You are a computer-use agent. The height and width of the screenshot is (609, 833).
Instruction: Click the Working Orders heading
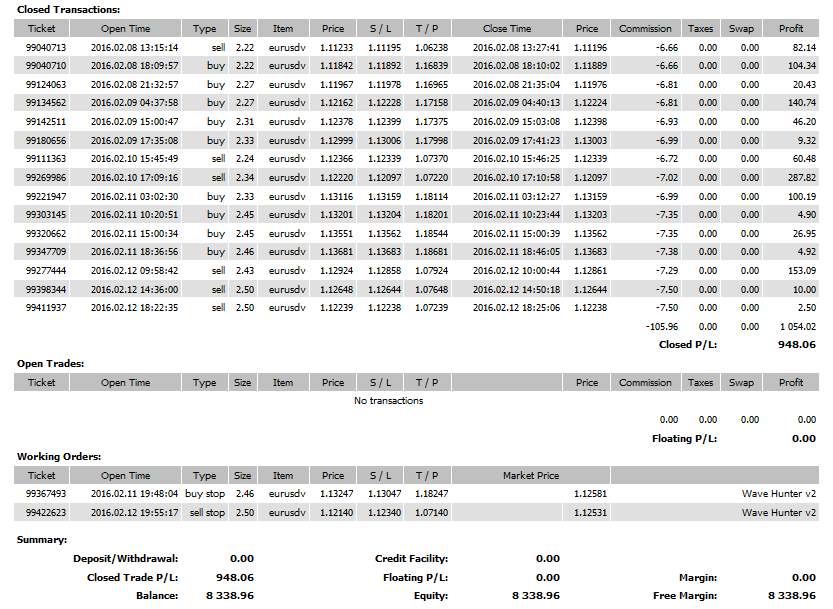(x=59, y=456)
